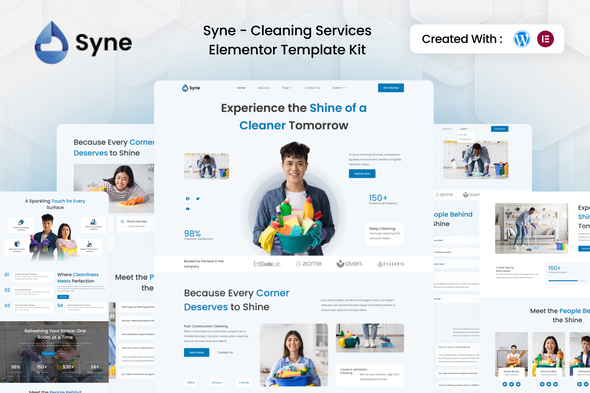The height and width of the screenshot is (393, 590).
Task: Select Home in the center navbar
Action: pos(241,88)
